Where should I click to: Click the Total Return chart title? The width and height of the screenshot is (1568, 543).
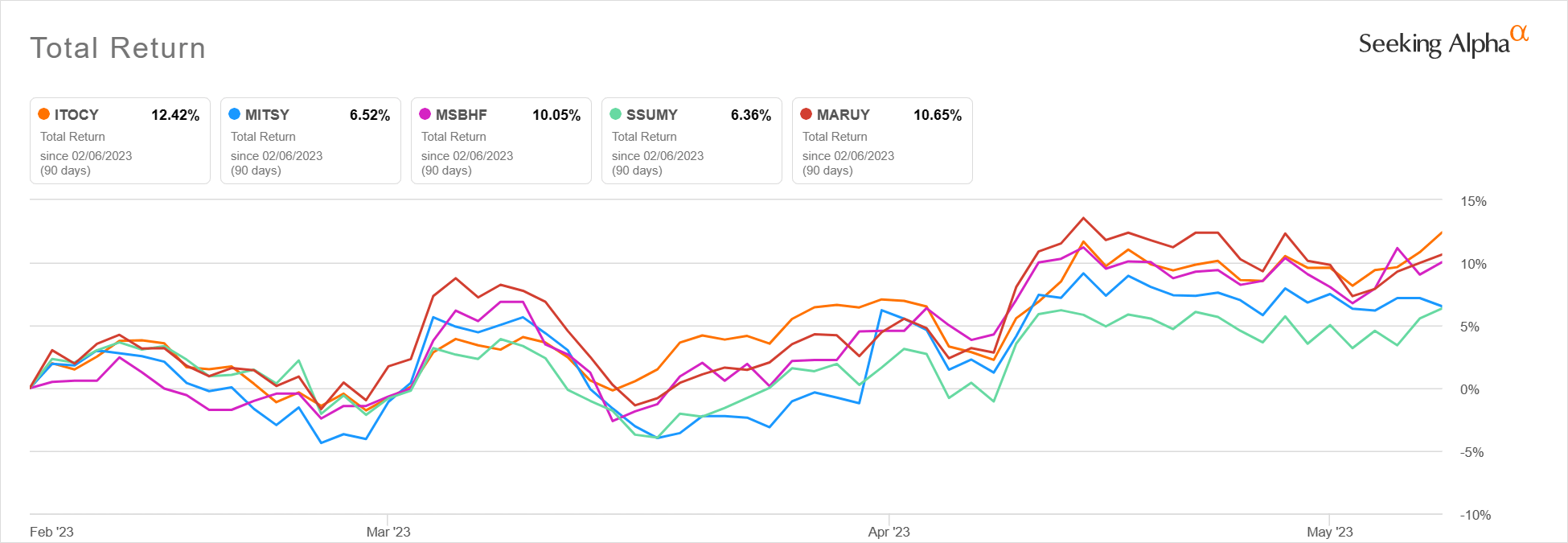tap(118, 48)
